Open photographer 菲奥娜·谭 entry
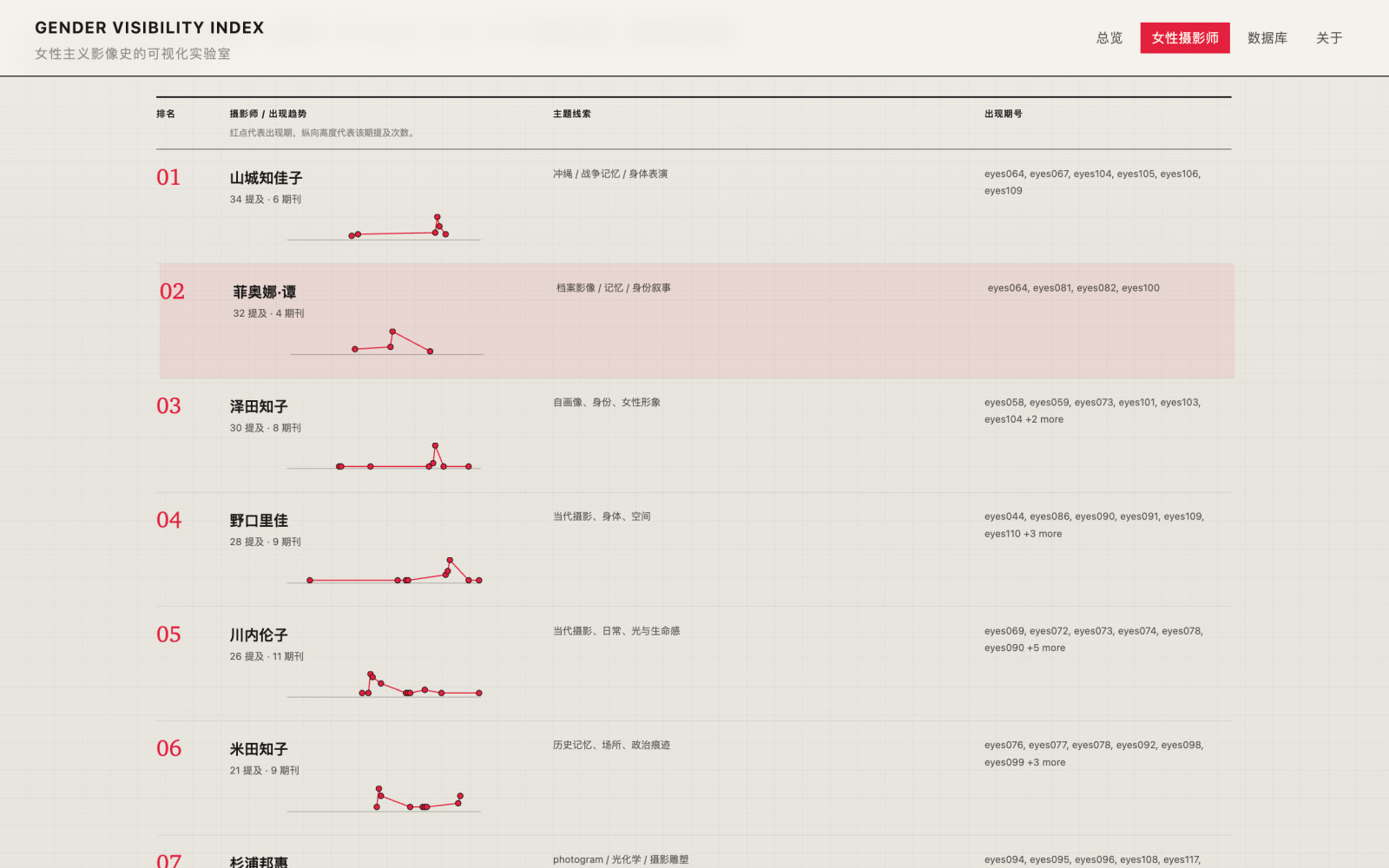 (x=265, y=293)
